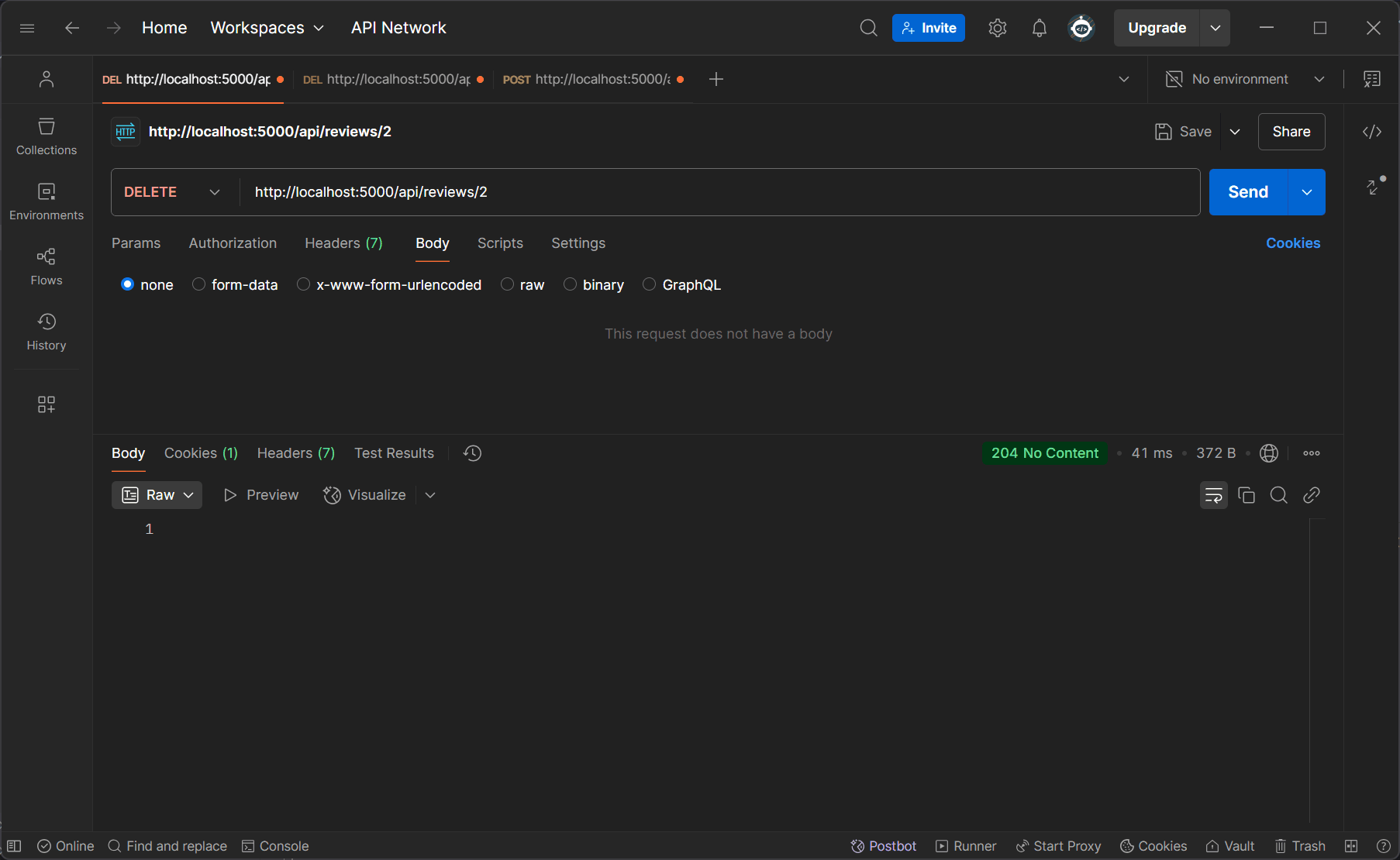Go forward with the right arrow icon
The width and height of the screenshot is (1400, 860).
point(114,28)
